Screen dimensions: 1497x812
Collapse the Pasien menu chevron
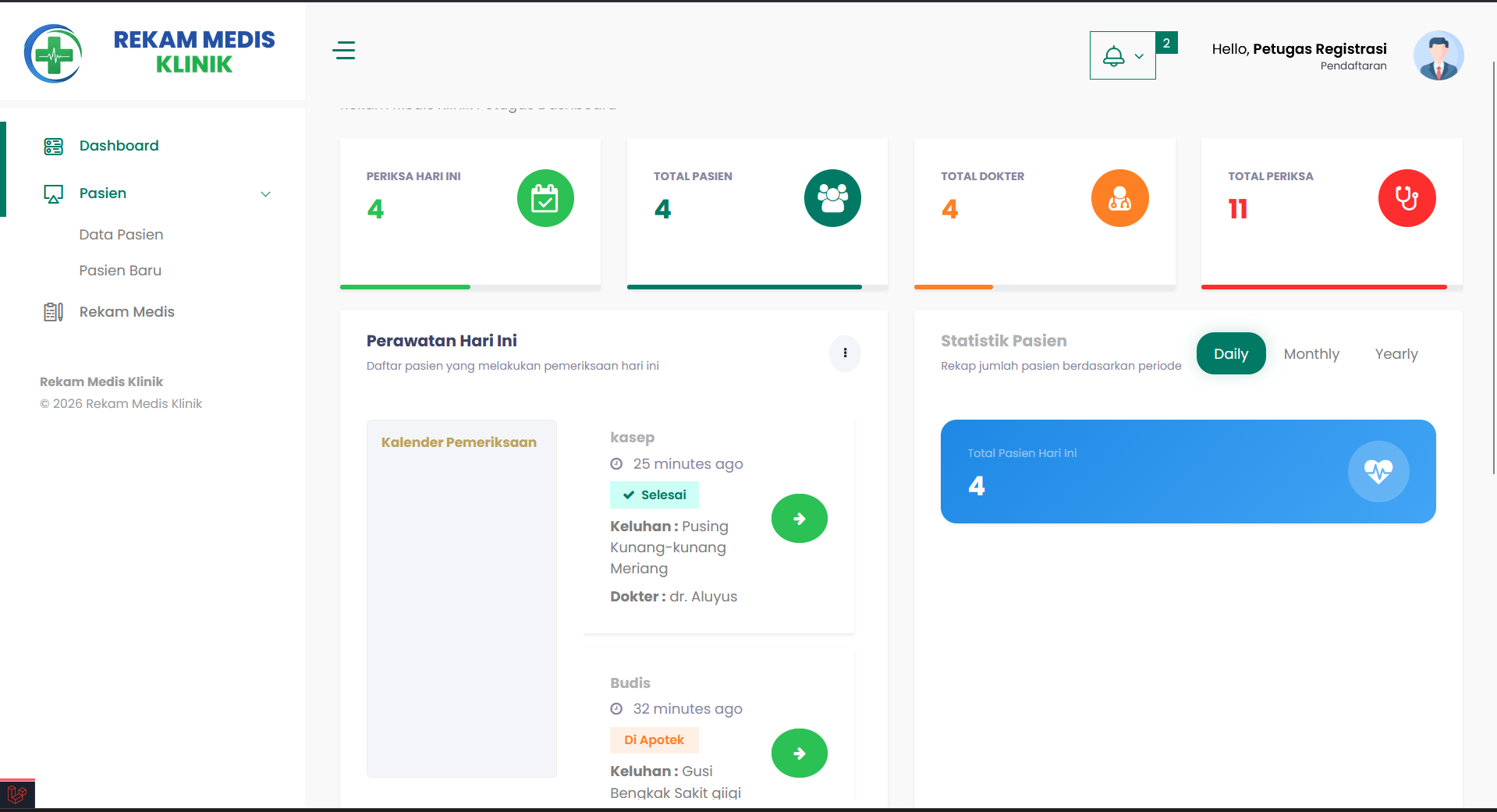265,194
